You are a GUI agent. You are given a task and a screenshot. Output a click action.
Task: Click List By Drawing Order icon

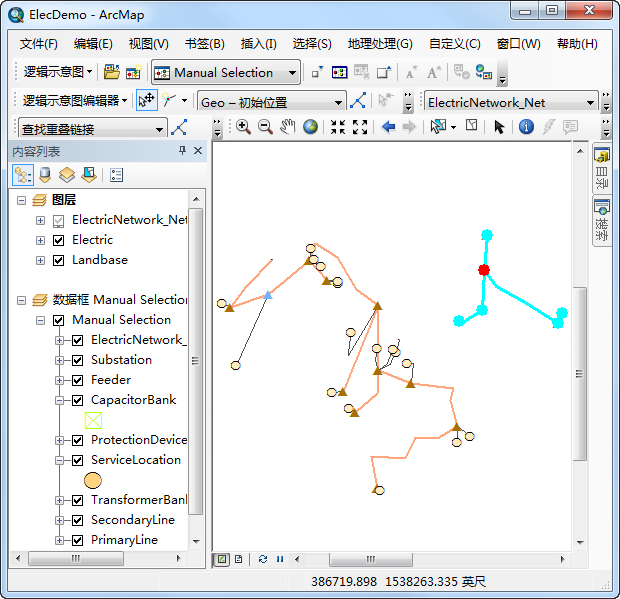(x=24, y=175)
